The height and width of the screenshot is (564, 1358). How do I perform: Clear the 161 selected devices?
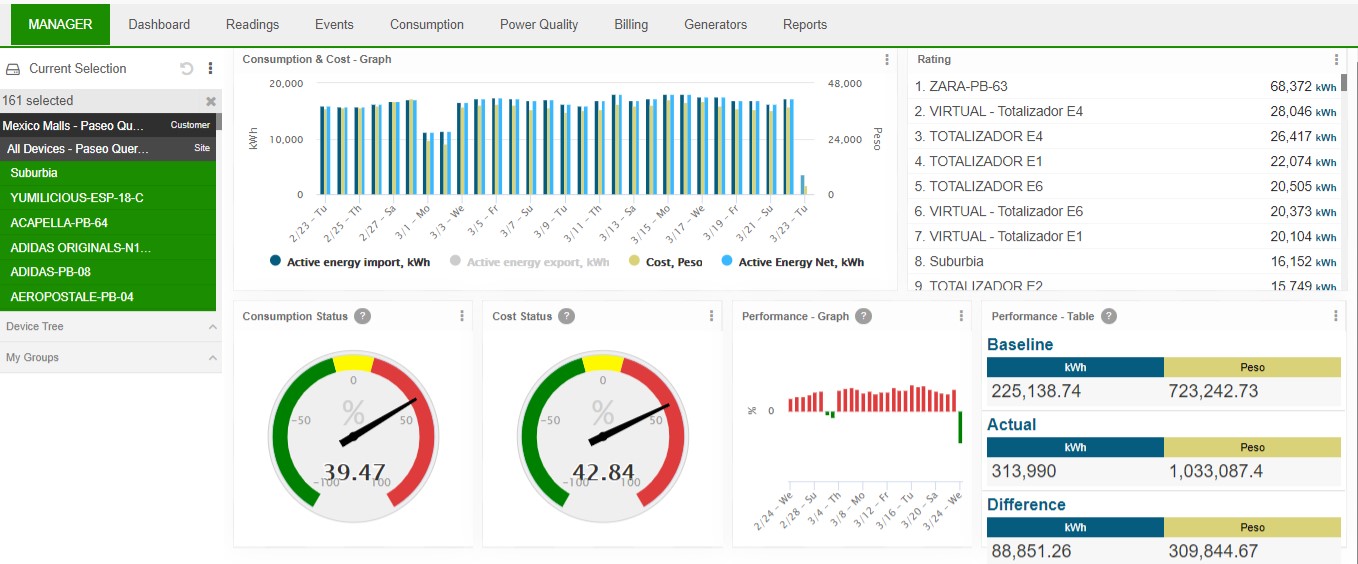[211, 101]
